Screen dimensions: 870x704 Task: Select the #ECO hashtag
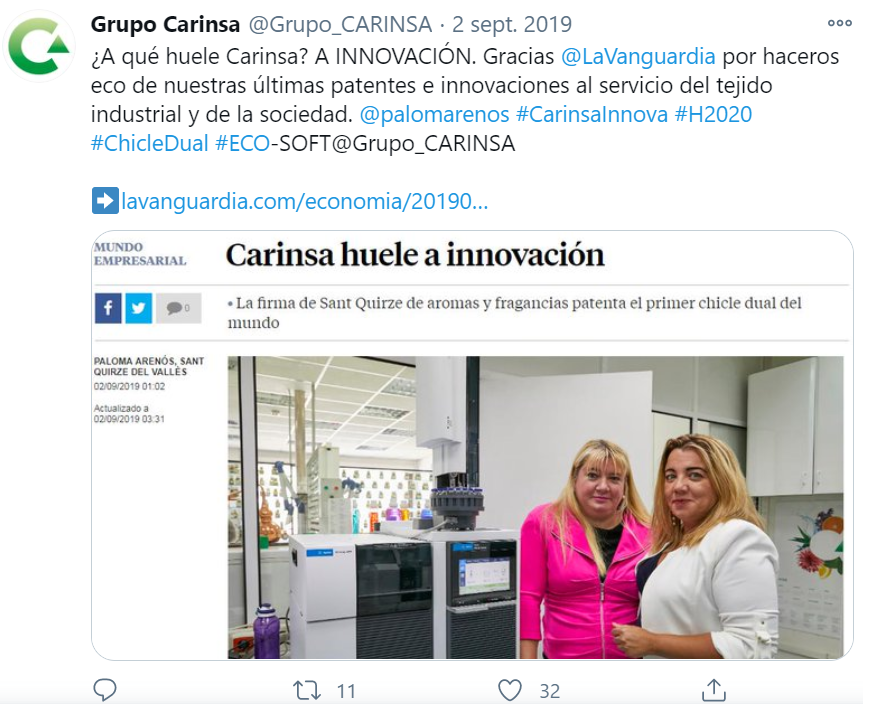pos(242,143)
